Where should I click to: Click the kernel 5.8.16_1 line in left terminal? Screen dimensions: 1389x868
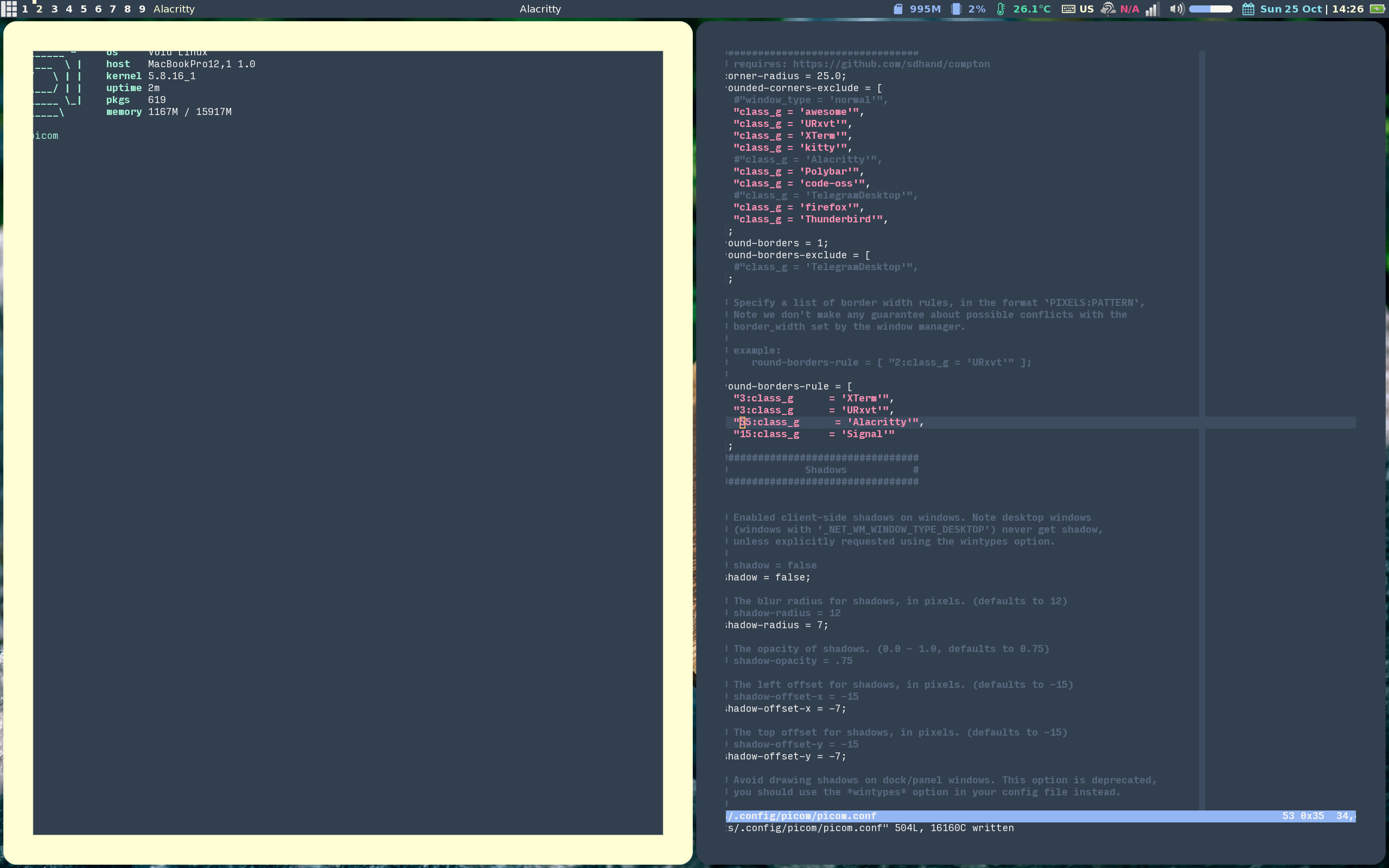pyautogui.click(x=150, y=76)
